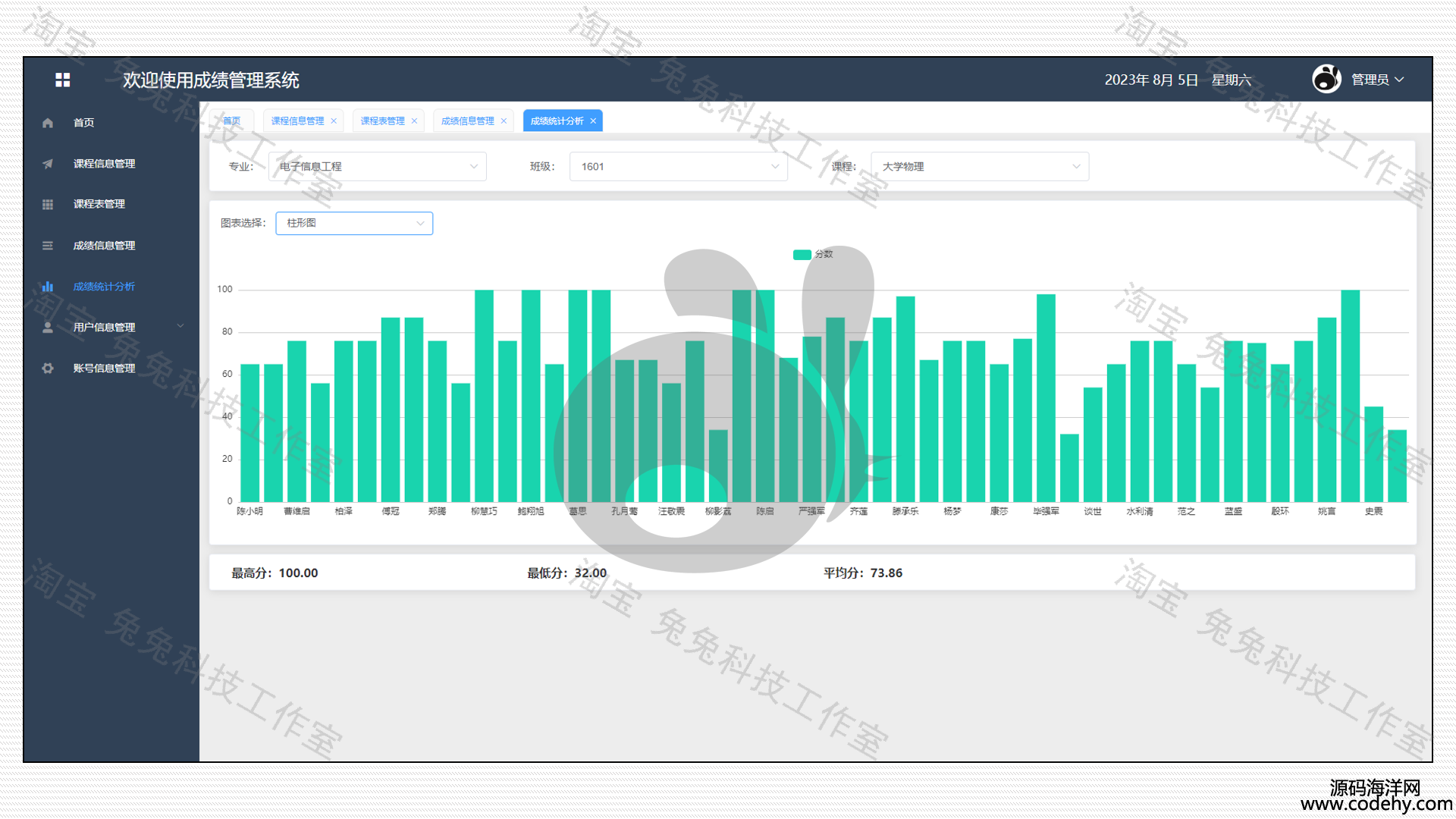Click the user icon for 用户信息管理
The image size is (1456, 819).
coord(48,328)
